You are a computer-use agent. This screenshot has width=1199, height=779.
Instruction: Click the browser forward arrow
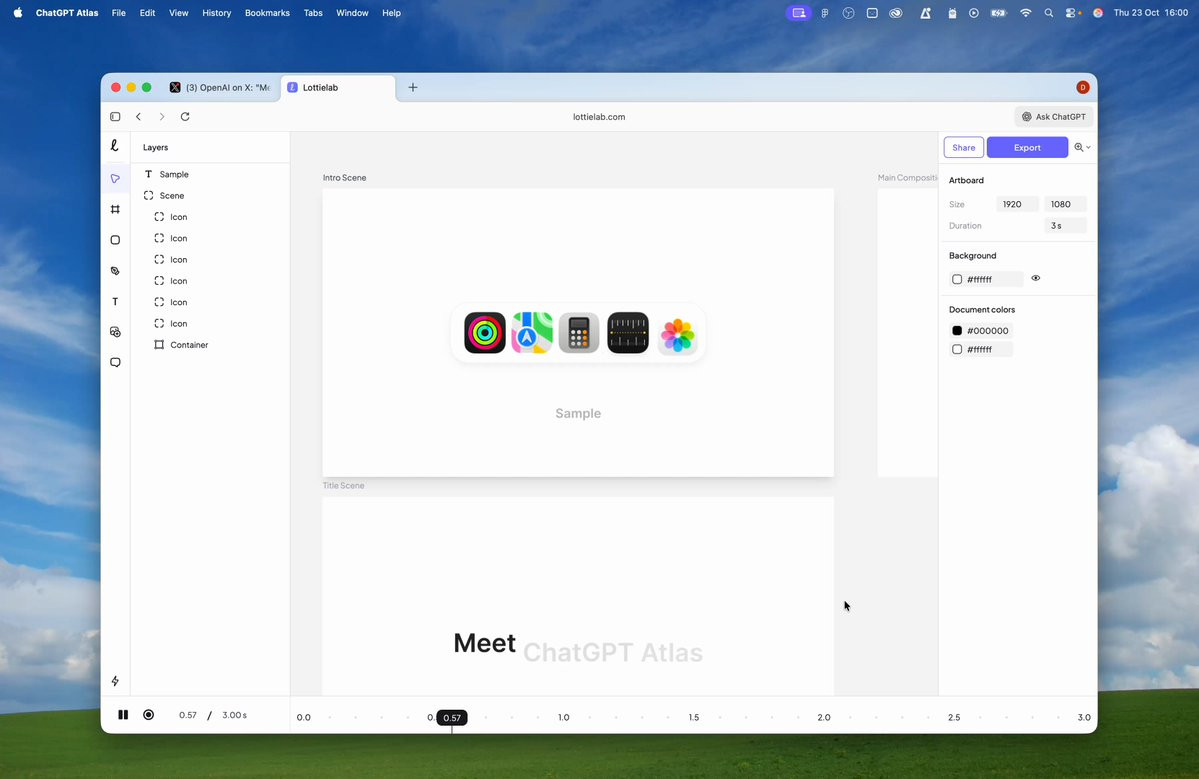pos(161,117)
